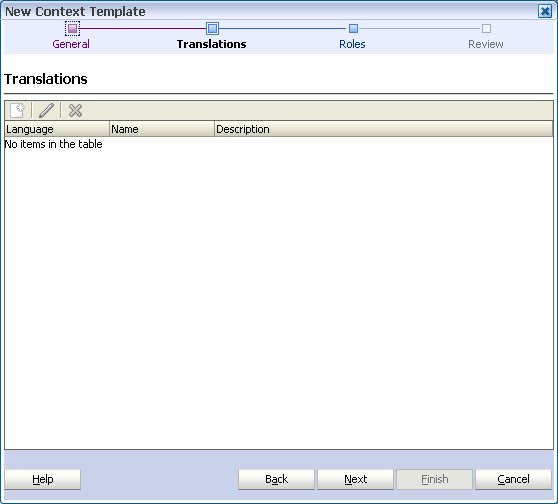This screenshot has width=558, height=504.
Task: Go to the Review step label
Action: click(x=486, y=44)
